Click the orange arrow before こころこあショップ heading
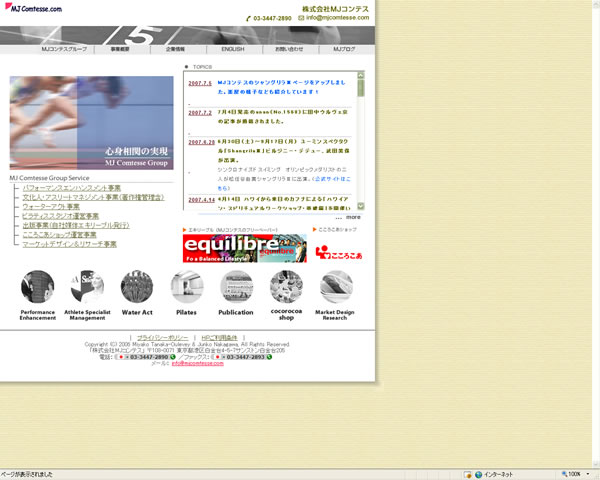The width and height of the screenshot is (600, 480). click(315, 229)
